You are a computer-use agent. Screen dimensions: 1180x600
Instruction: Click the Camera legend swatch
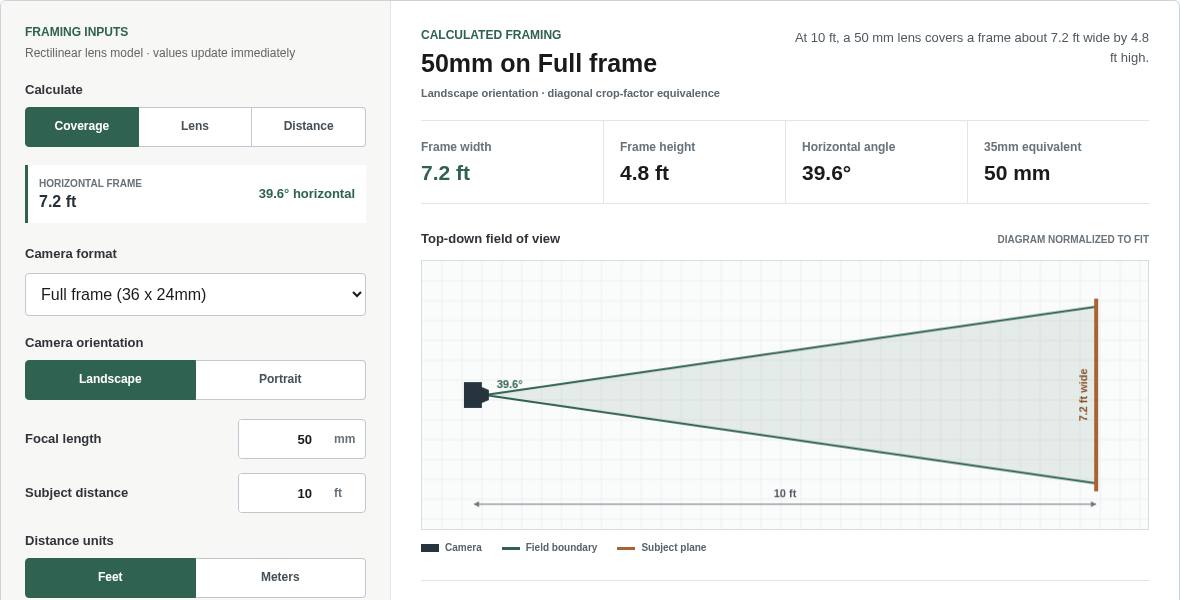[x=430, y=548]
